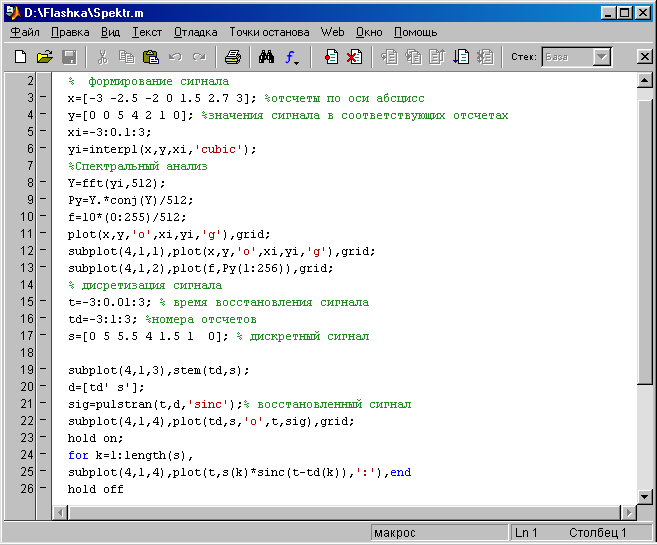Open the Отладка menu

196,32
